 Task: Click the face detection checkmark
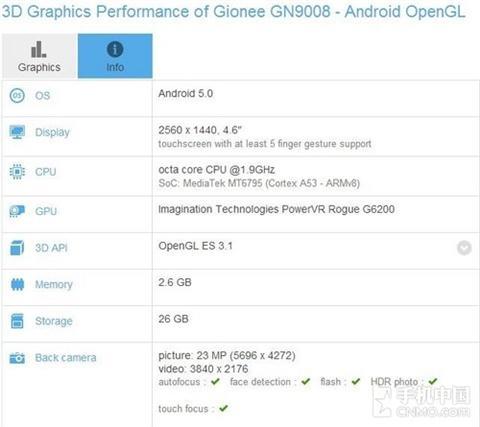(x=306, y=381)
